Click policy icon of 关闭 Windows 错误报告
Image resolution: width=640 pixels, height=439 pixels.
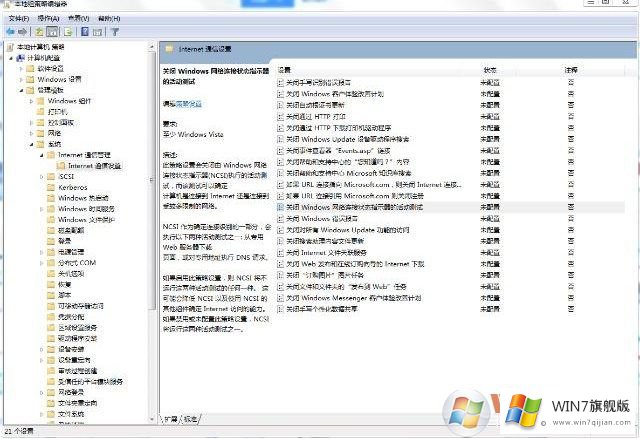tap(280, 219)
